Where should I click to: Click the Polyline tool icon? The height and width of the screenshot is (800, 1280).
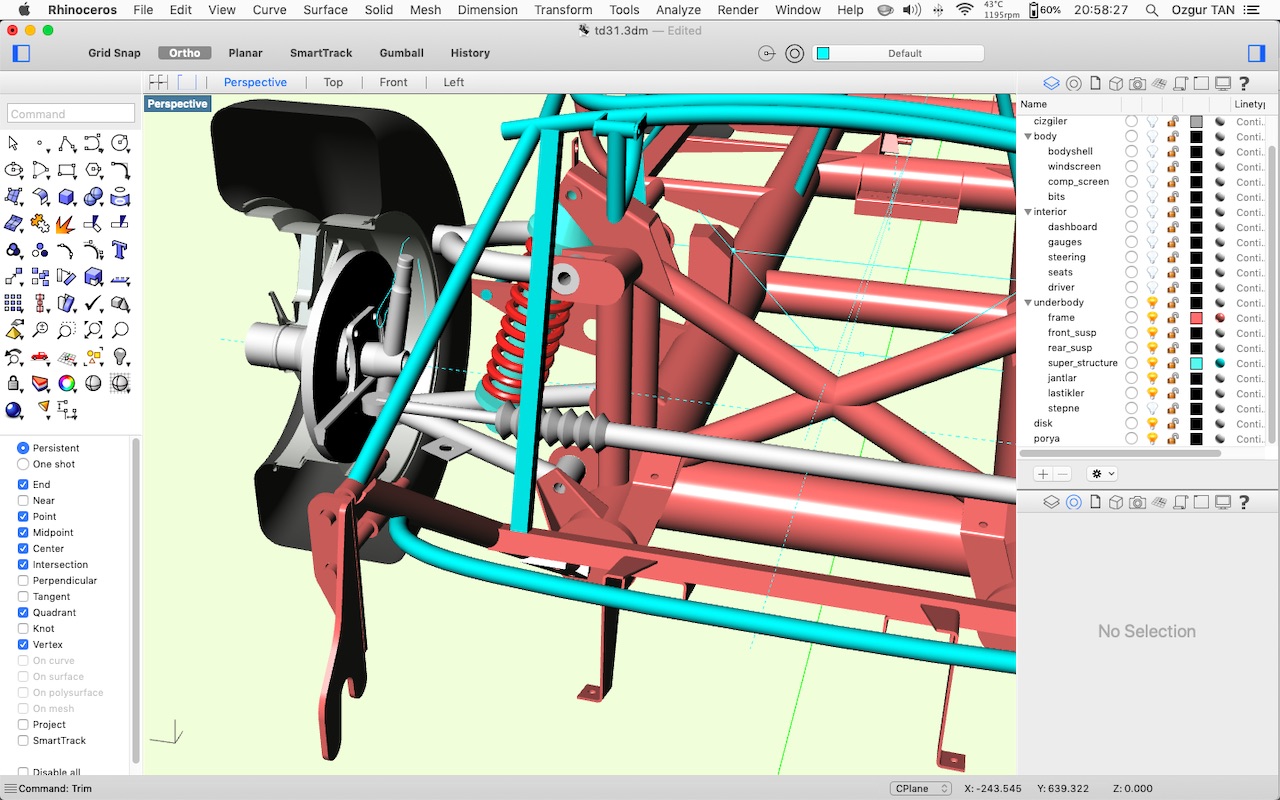point(67,143)
